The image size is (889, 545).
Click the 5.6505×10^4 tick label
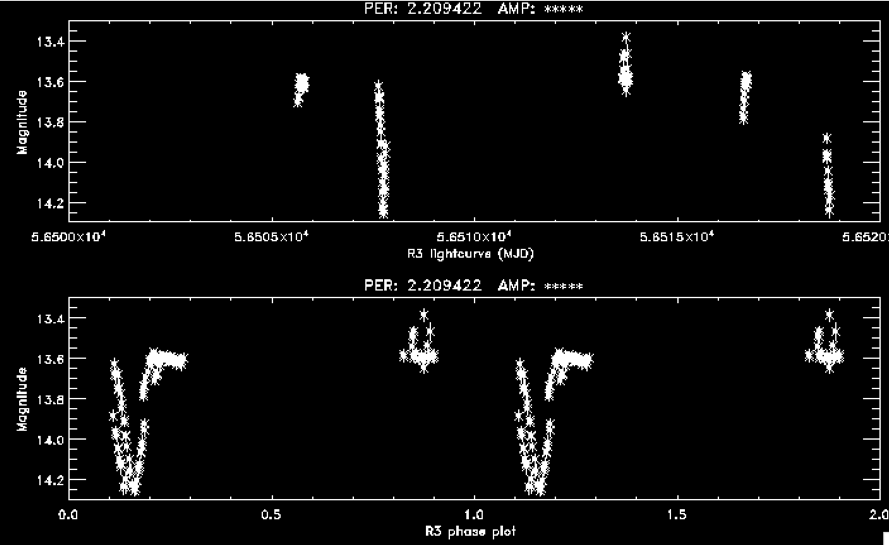(270, 237)
